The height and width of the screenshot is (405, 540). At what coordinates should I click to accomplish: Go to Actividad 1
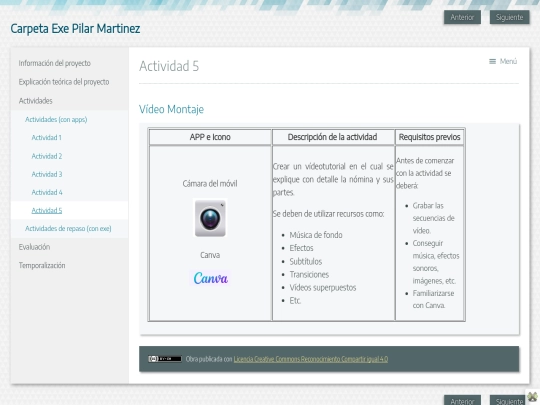click(x=46, y=138)
